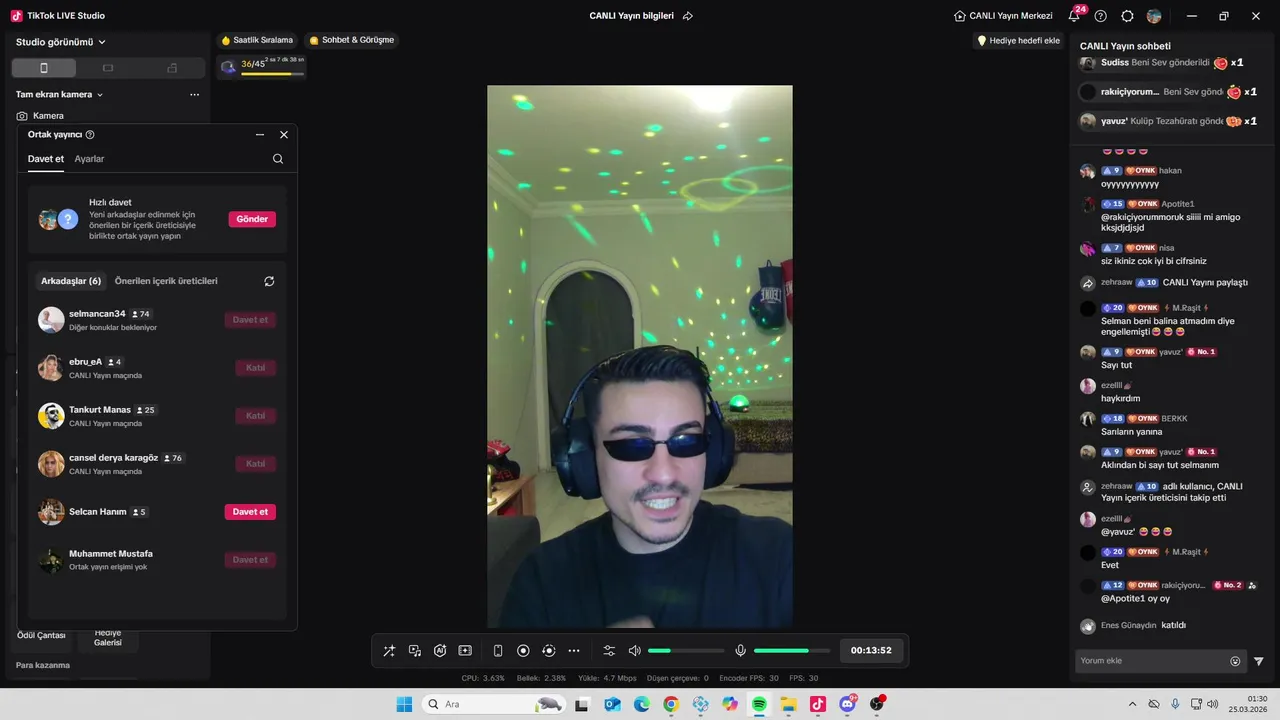Open chat filter funnel icon
This screenshot has height=720, width=1280.
[1259, 661]
